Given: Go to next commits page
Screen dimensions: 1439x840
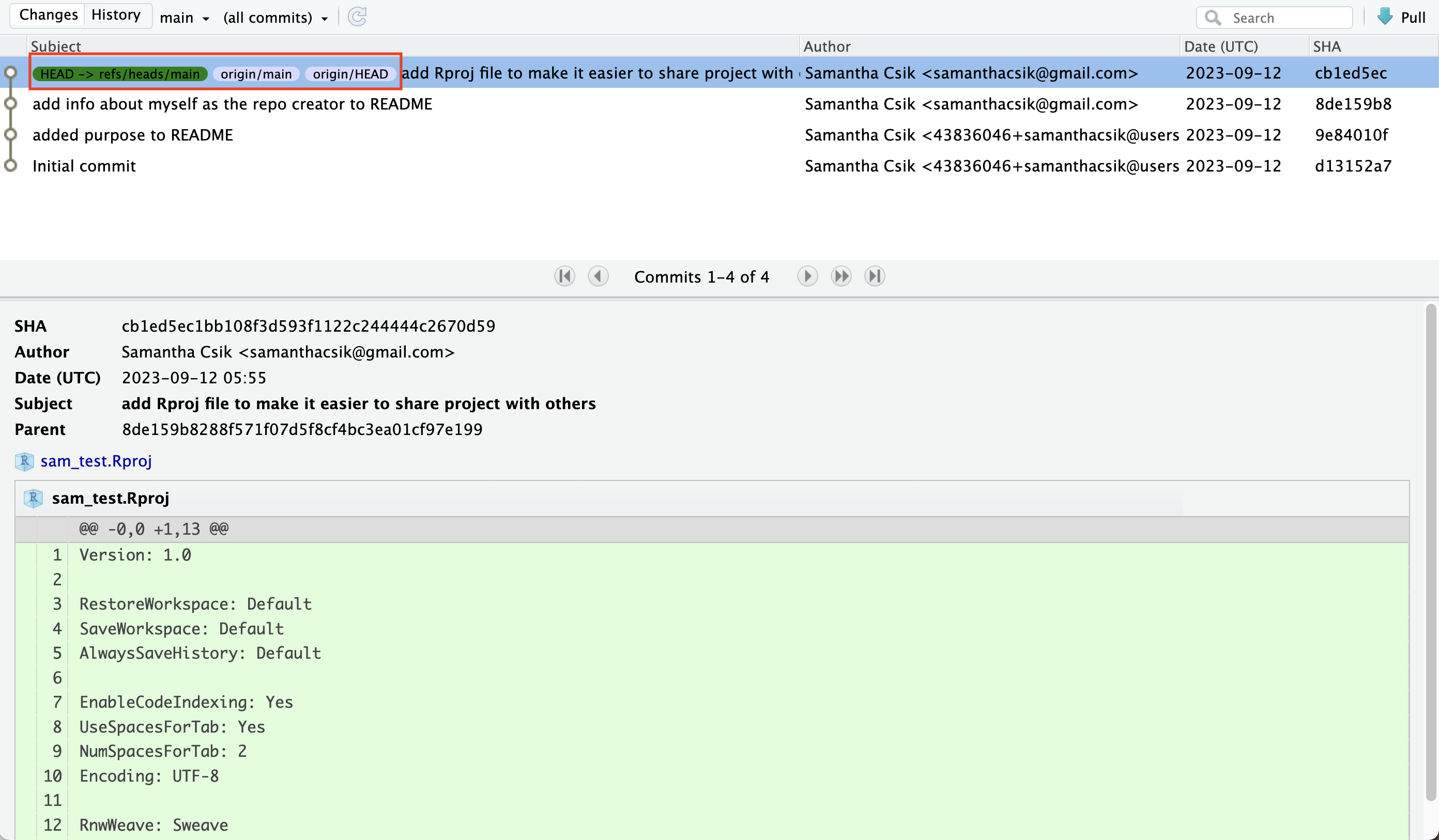Looking at the screenshot, I should coord(807,277).
